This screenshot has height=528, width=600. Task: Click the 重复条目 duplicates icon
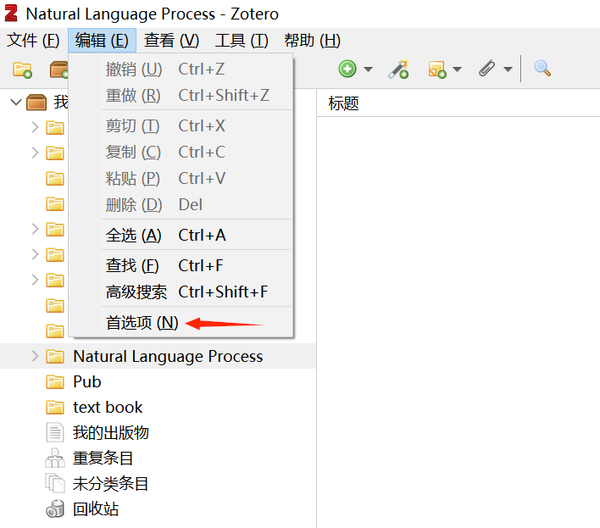point(55,458)
